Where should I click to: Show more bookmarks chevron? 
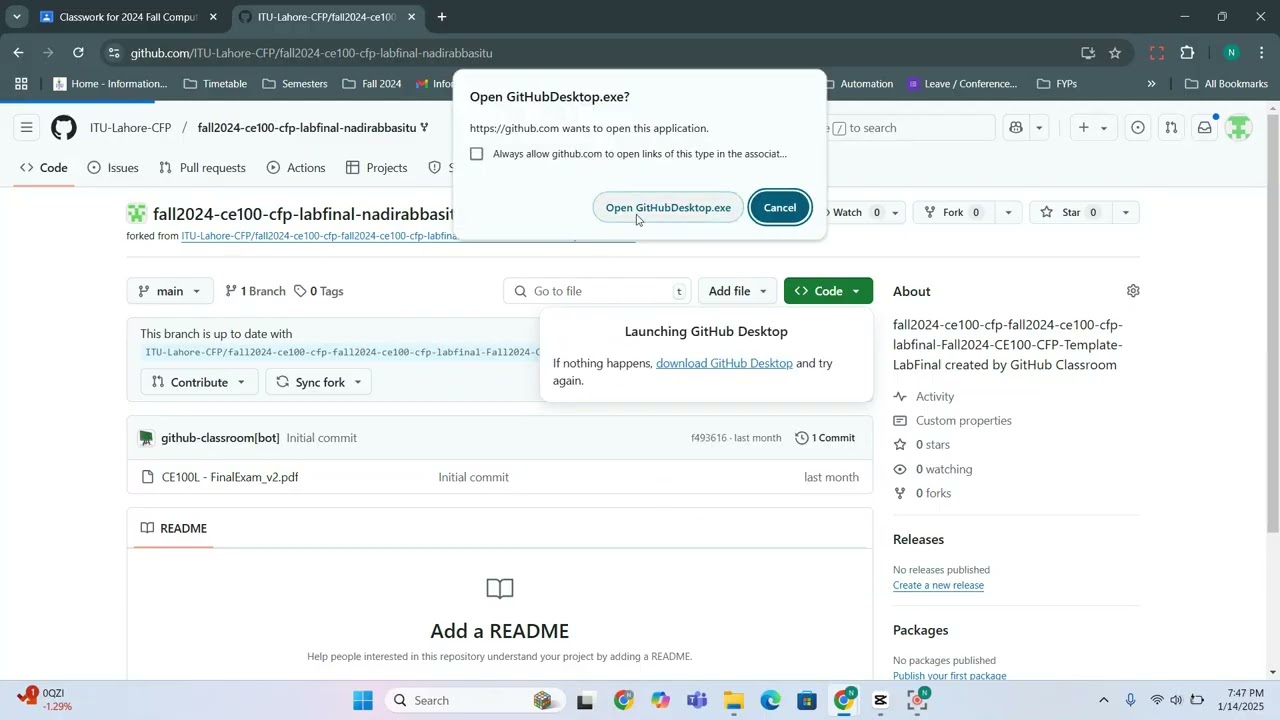pyautogui.click(x=1151, y=84)
